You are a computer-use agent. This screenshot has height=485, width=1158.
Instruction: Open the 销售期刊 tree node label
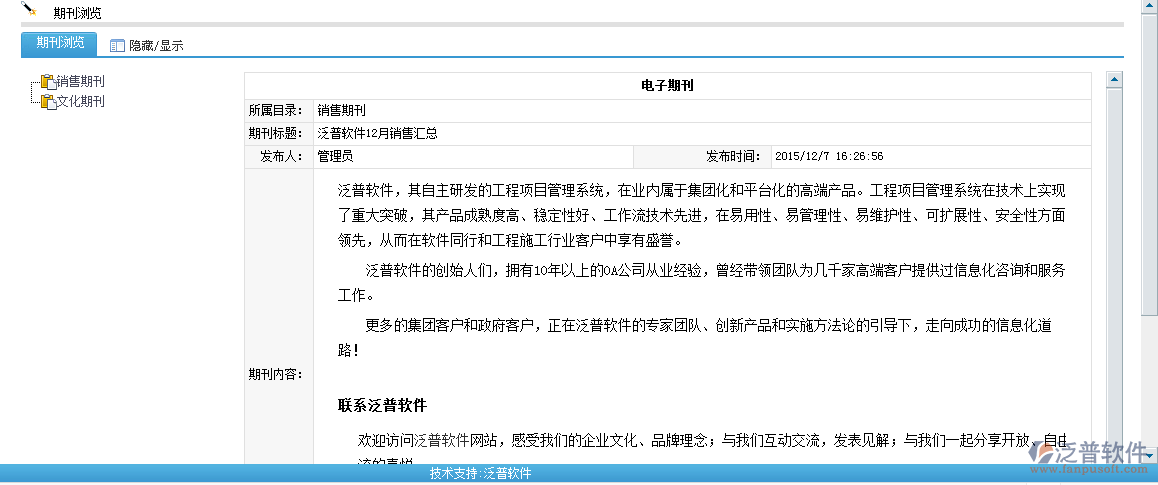pos(80,82)
